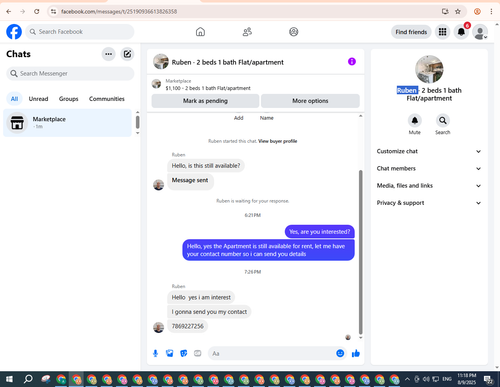
Task: Open Chats options three-dot menu
Action: click(x=109, y=54)
